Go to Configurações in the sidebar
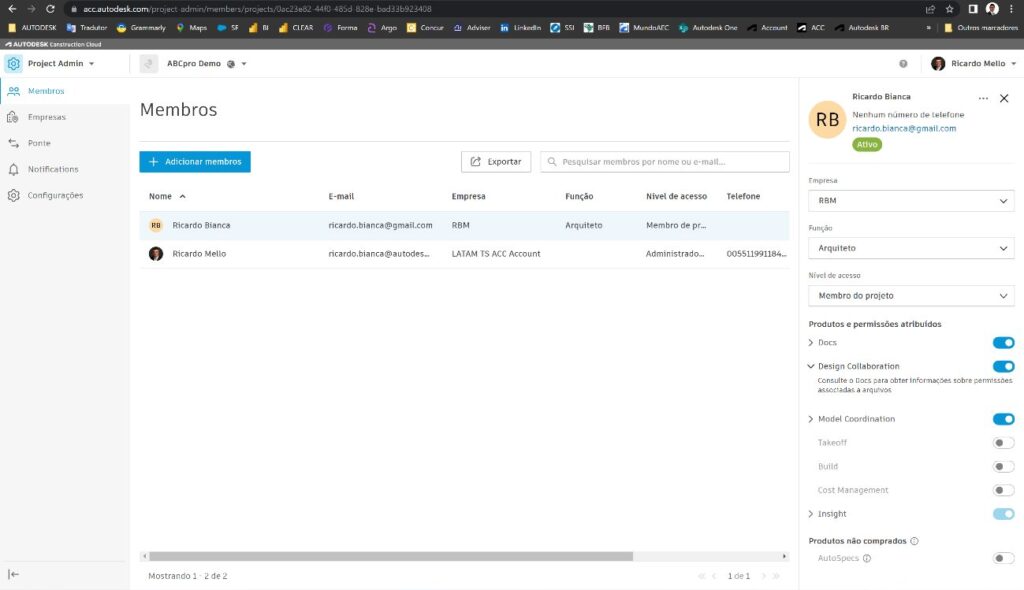 click(56, 195)
